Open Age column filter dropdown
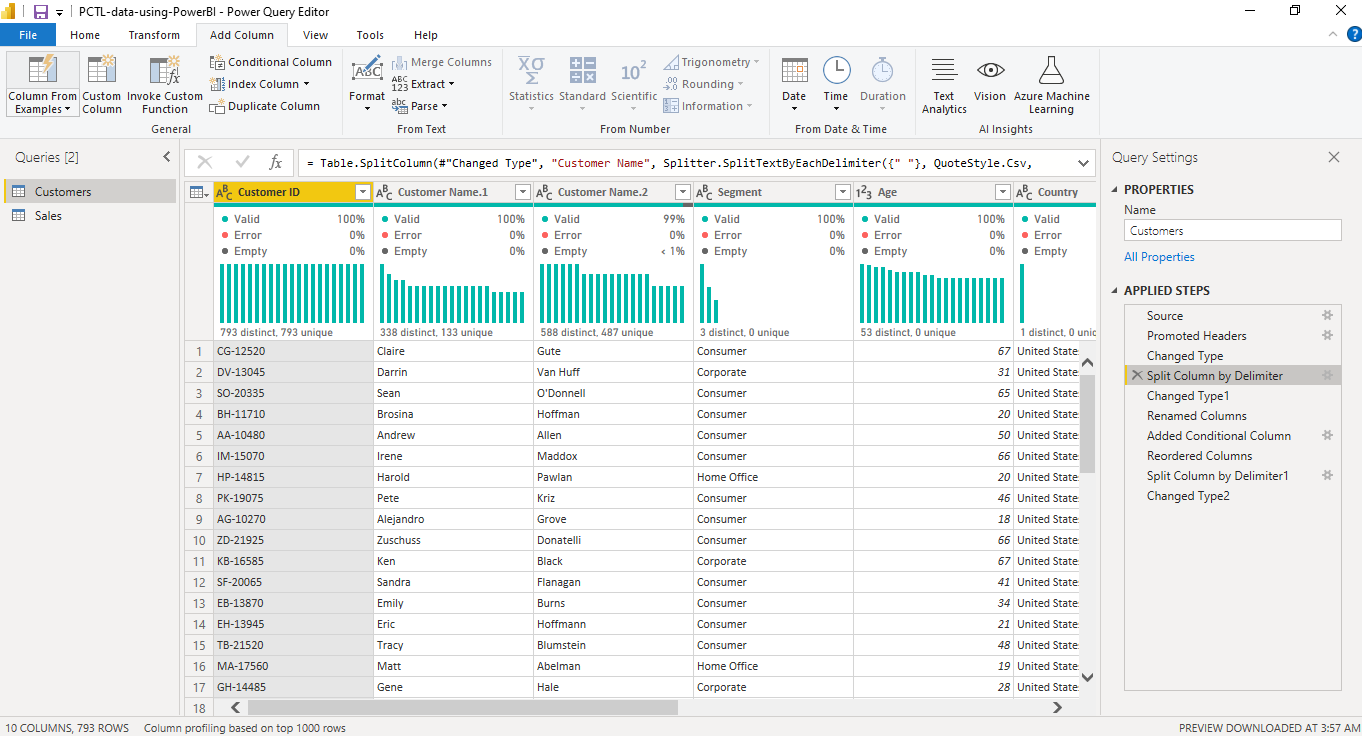Screen dimensions: 1362x736 pyautogui.click(x=1003, y=192)
